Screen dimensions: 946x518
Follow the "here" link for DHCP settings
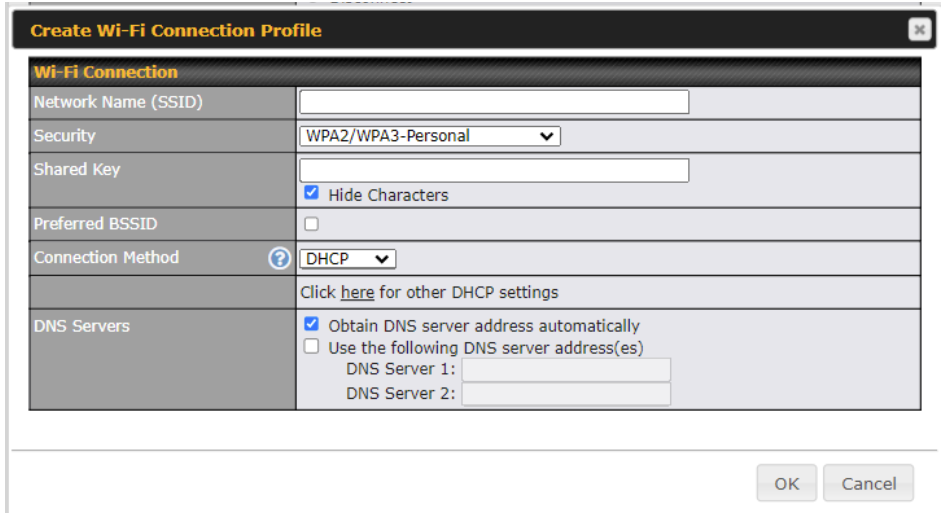pos(357,293)
